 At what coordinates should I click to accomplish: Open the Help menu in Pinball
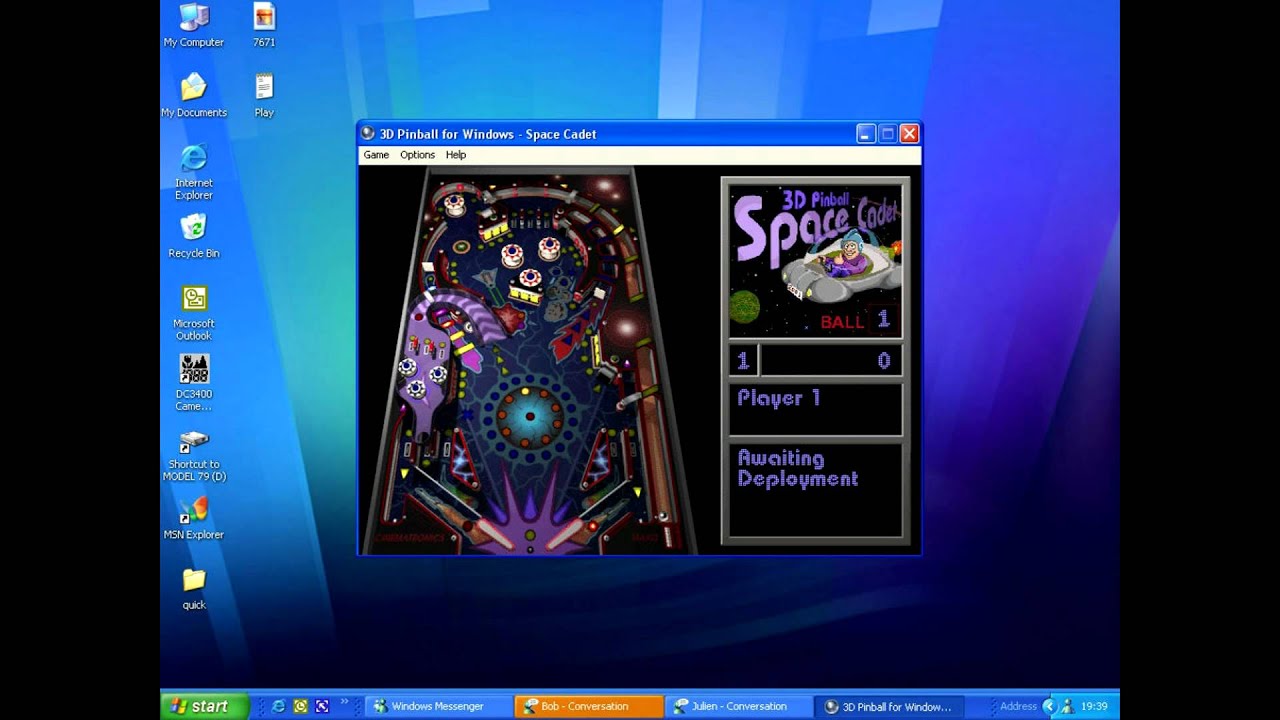(x=456, y=155)
